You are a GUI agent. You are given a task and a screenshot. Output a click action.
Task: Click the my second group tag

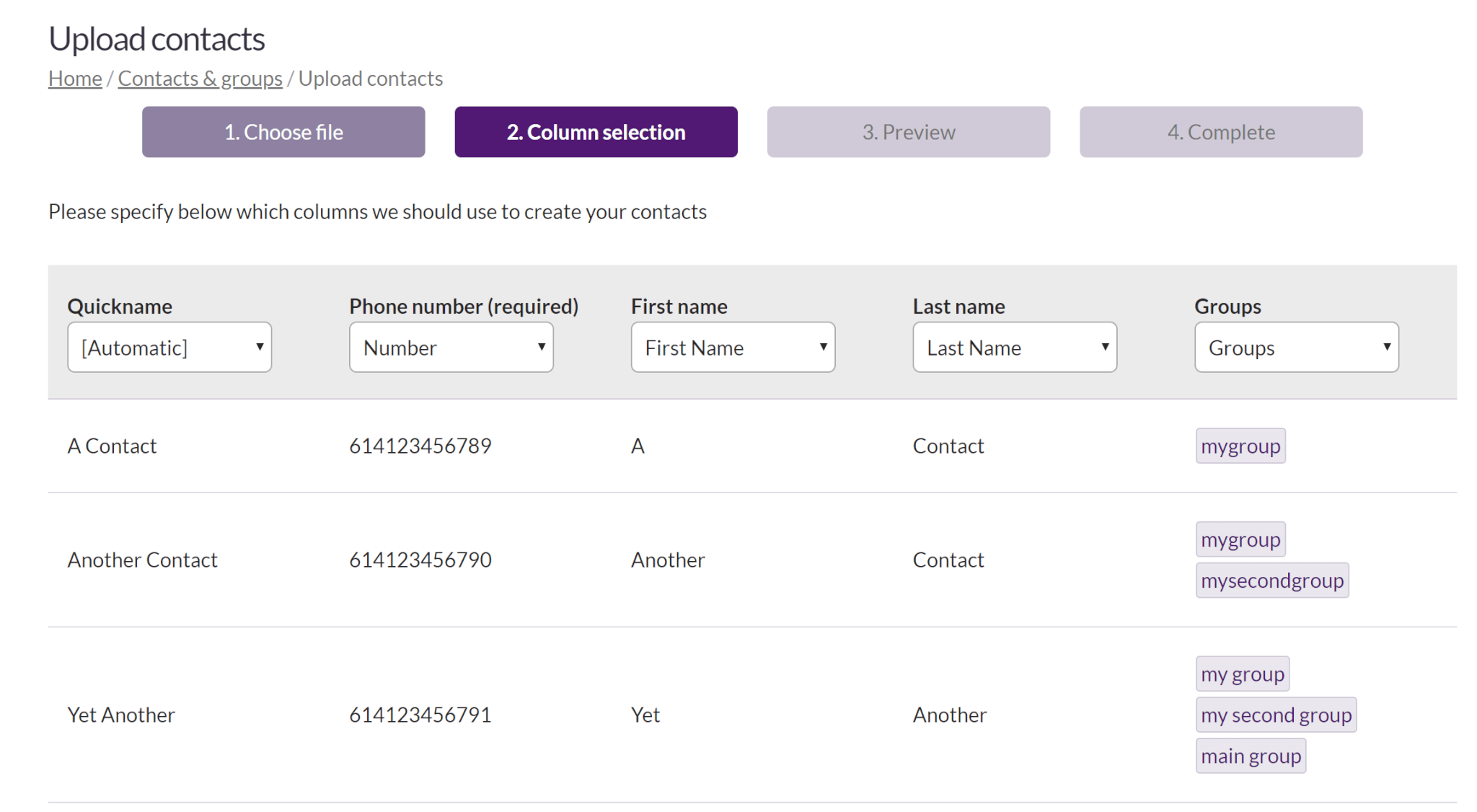(x=1276, y=715)
